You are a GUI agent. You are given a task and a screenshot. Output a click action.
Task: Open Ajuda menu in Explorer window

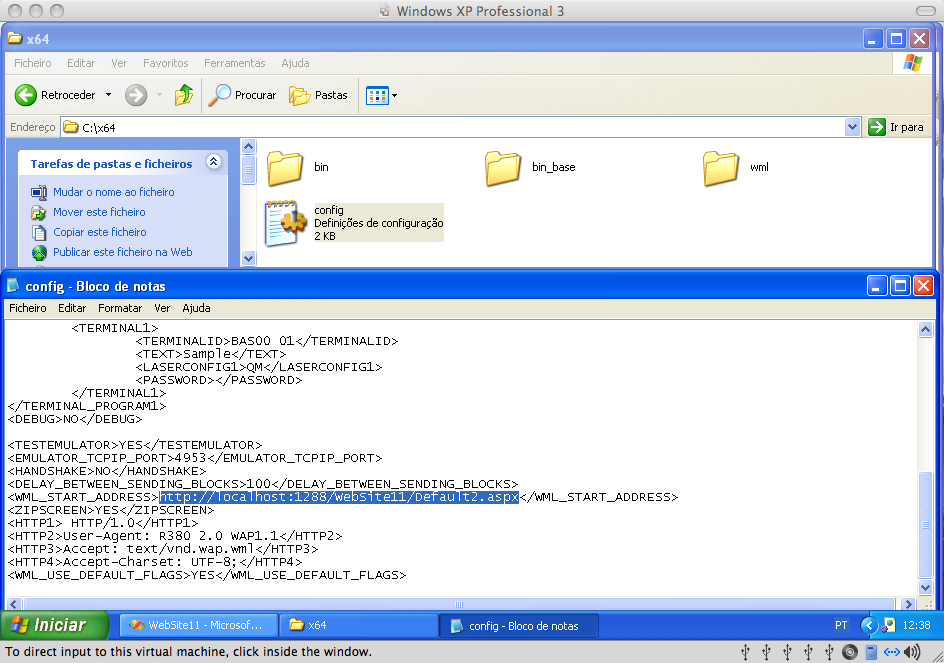tap(295, 63)
